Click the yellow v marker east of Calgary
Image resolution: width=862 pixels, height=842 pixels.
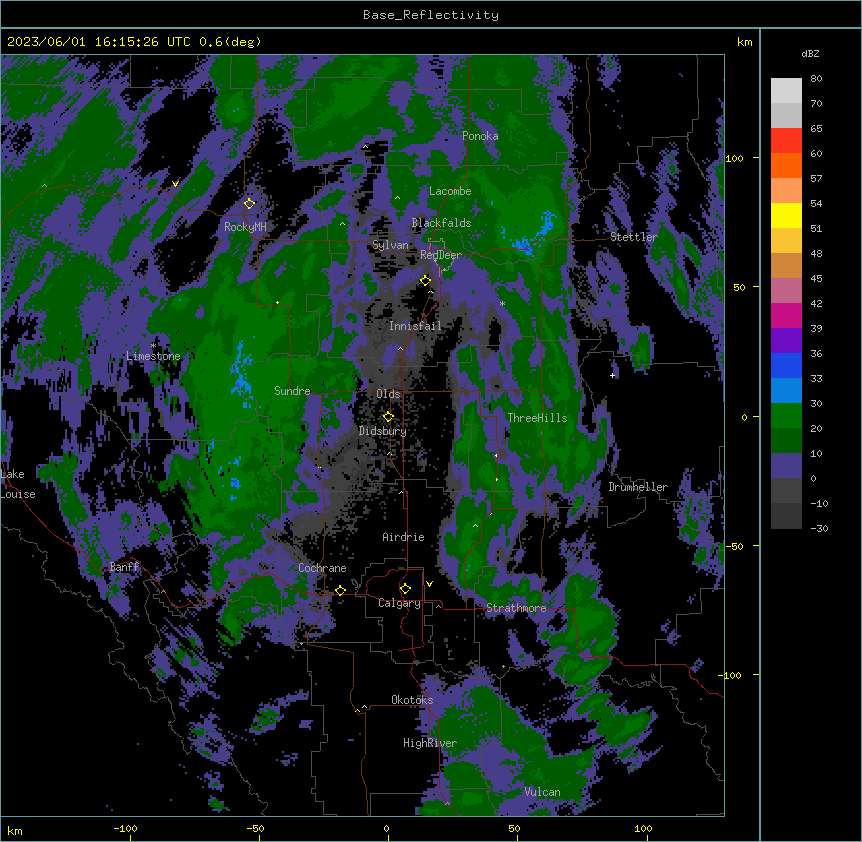point(429,584)
